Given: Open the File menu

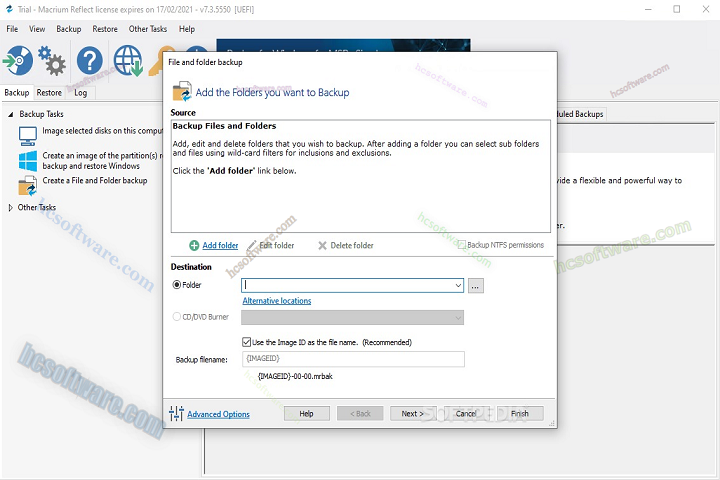Looking at the screenshot, I should [12, 29].
